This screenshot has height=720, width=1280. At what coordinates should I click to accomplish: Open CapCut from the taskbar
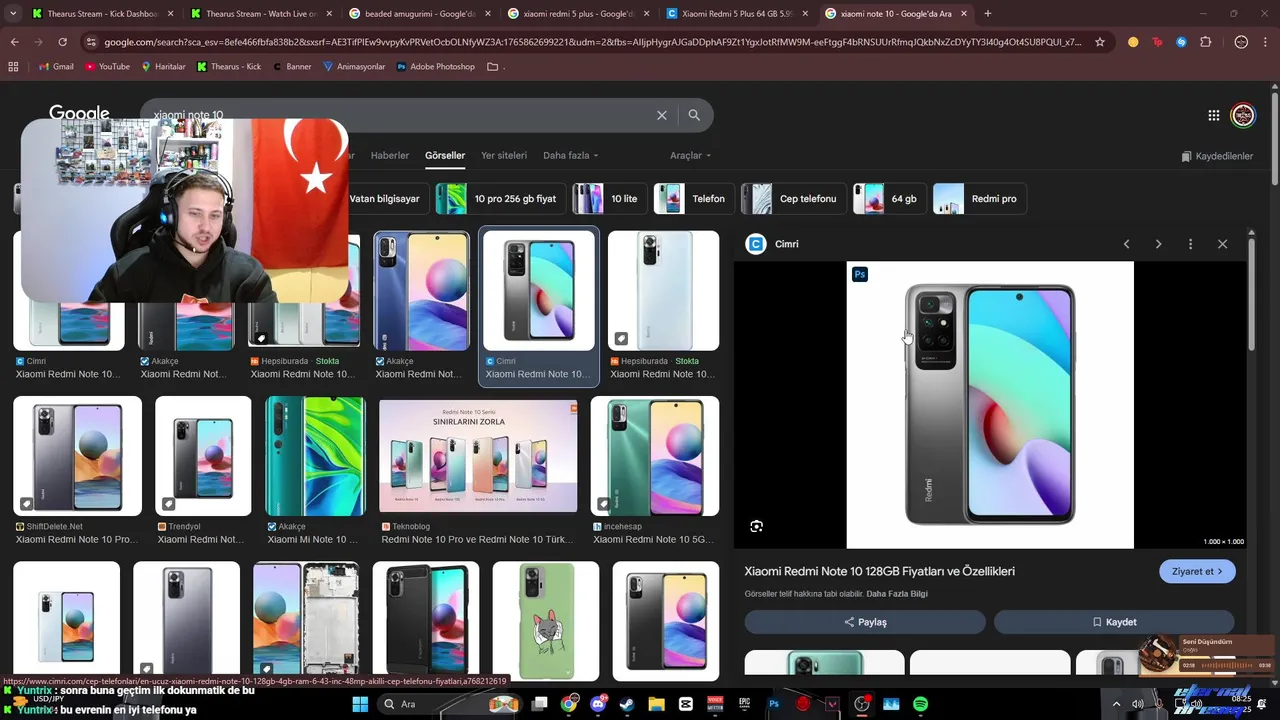coord(686,704)
